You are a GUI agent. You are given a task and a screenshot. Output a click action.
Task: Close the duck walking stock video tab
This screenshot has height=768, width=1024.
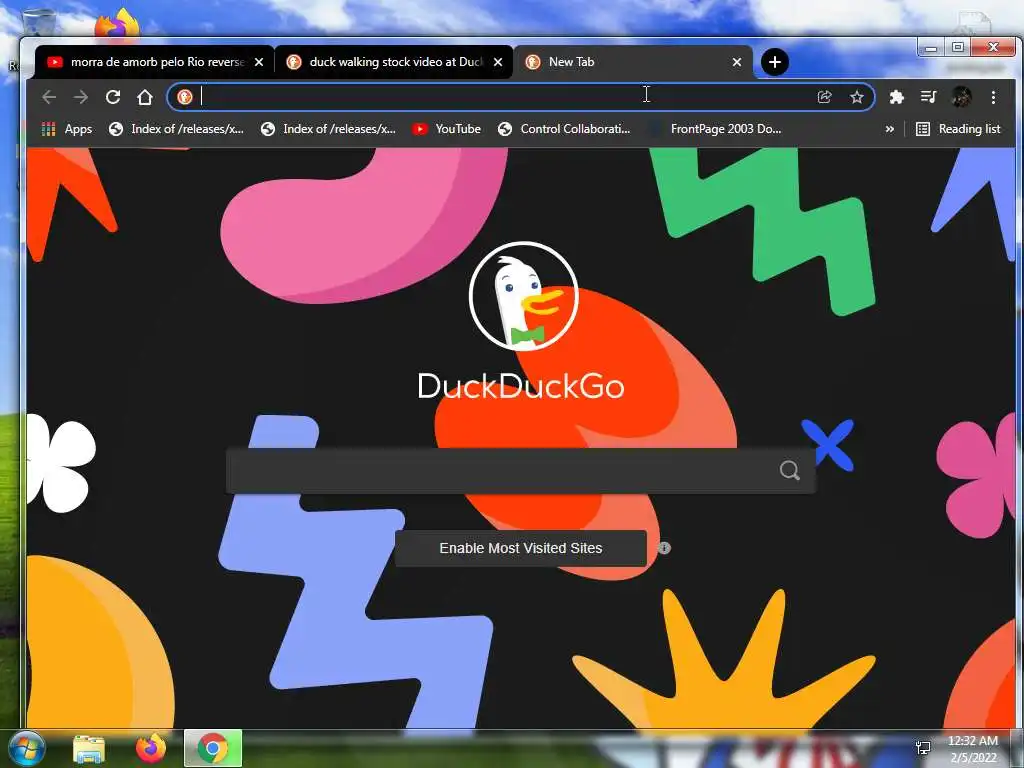pos(498,62)
